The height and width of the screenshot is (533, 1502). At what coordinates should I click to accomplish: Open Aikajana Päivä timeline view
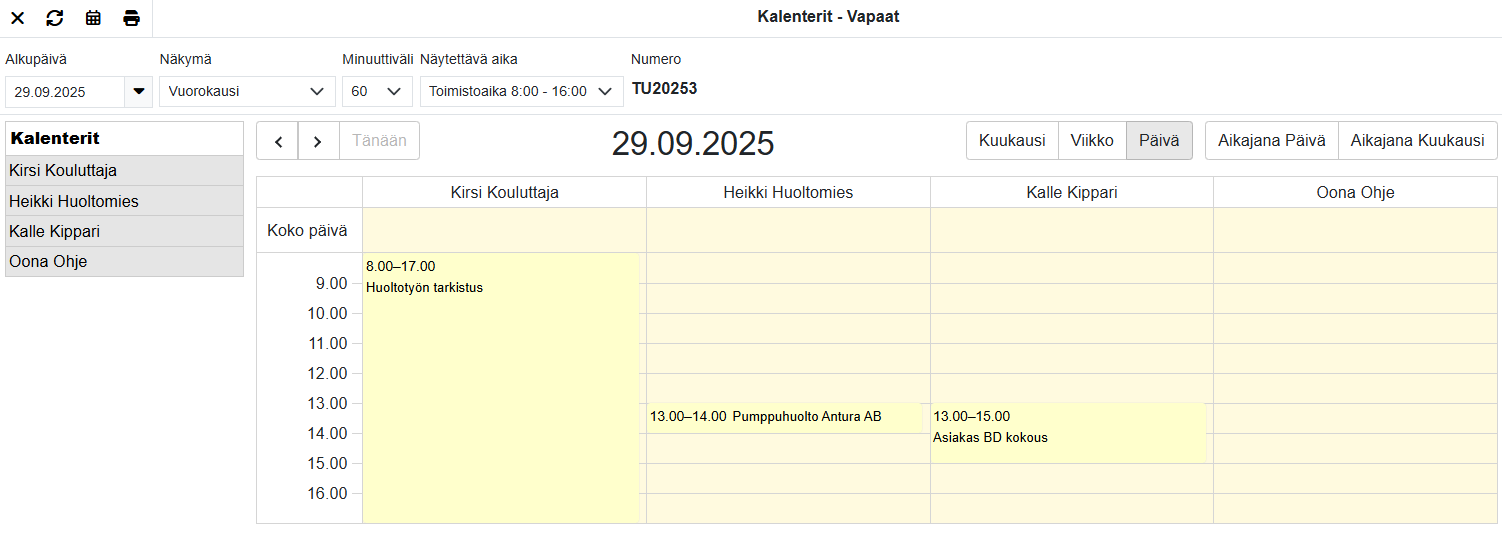(1271, 141)
